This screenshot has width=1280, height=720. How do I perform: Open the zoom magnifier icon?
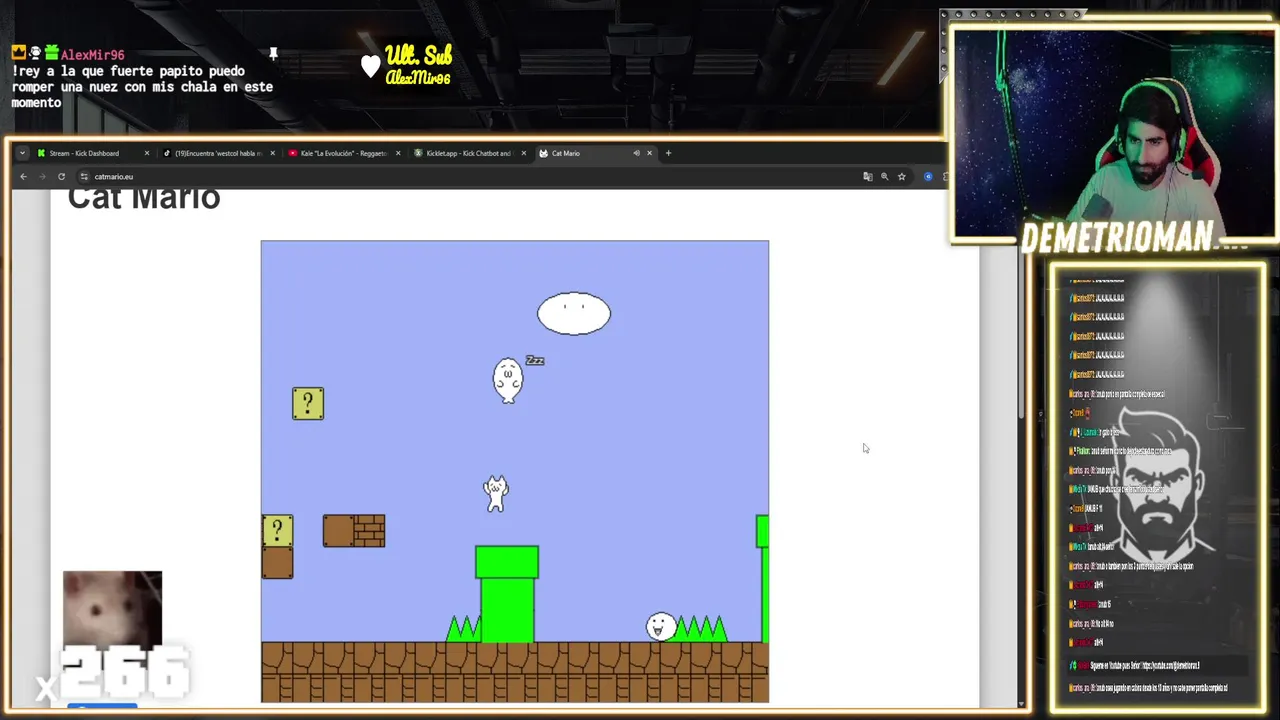point(884,176)
